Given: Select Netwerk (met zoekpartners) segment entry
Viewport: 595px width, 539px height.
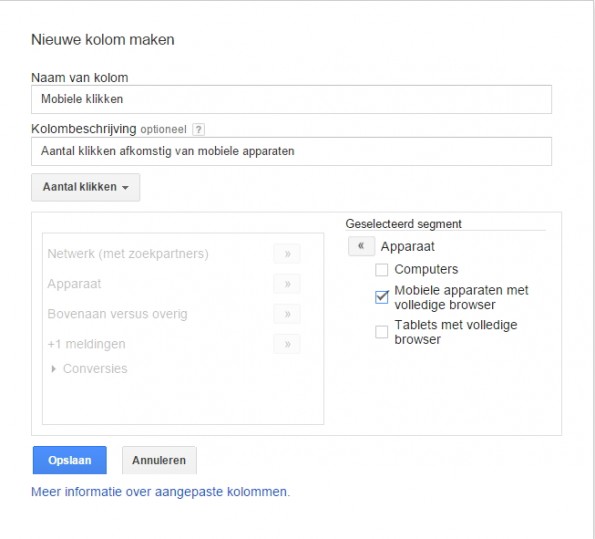Looking at the screenshot, I should 128,254.
